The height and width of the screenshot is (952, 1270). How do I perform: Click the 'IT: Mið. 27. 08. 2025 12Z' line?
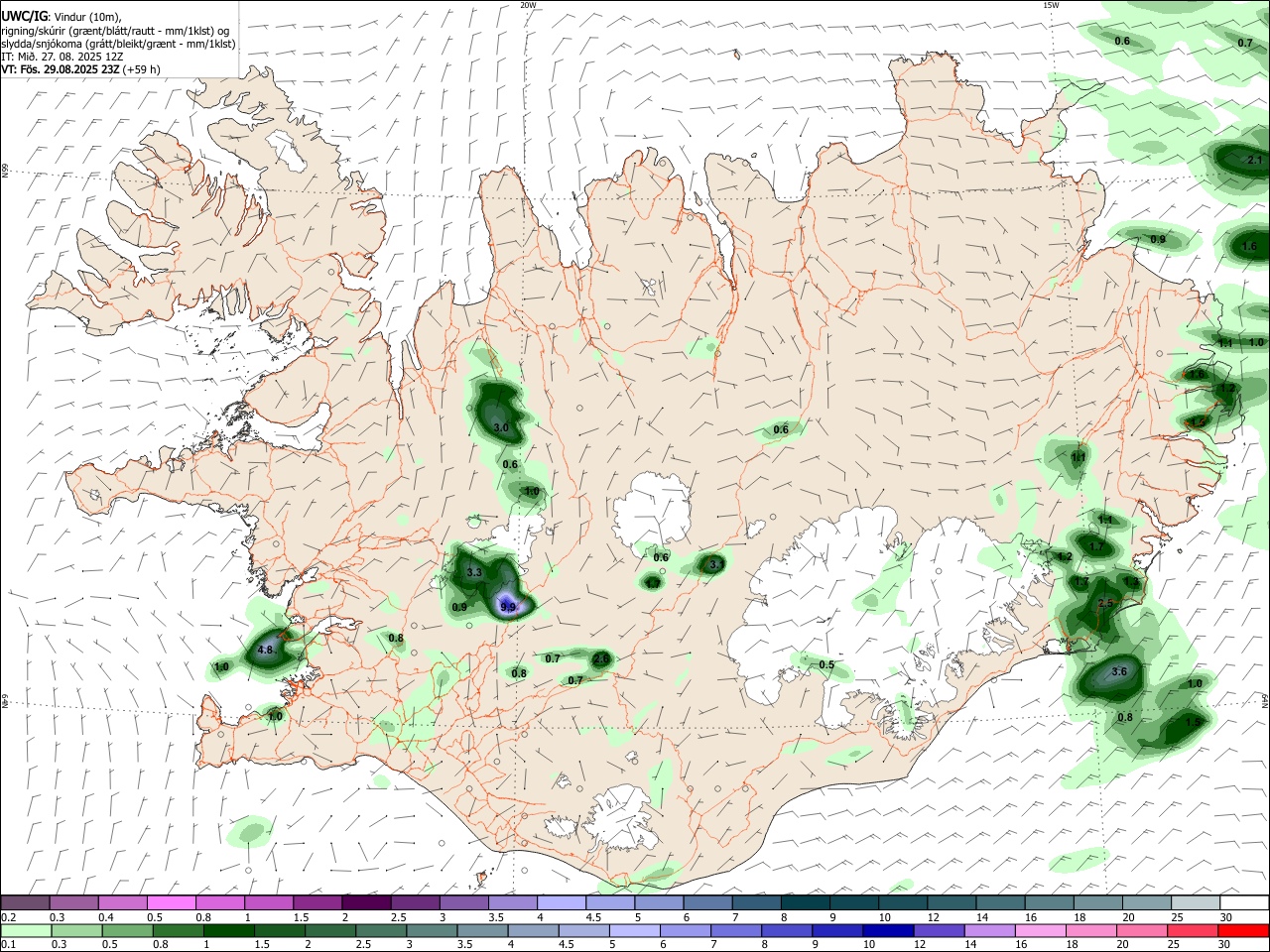click(63, 57)
